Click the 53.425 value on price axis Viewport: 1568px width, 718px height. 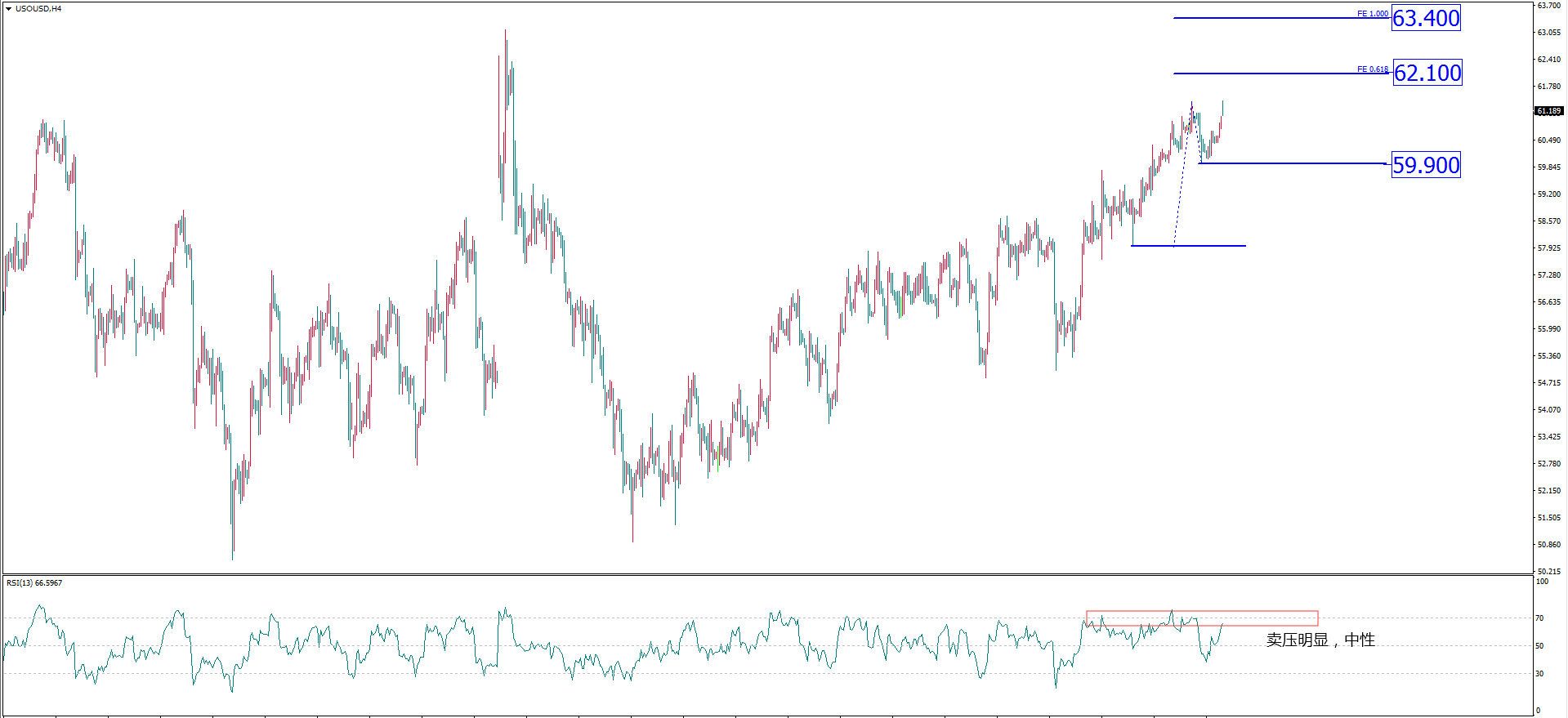[x=1549, y=437]
